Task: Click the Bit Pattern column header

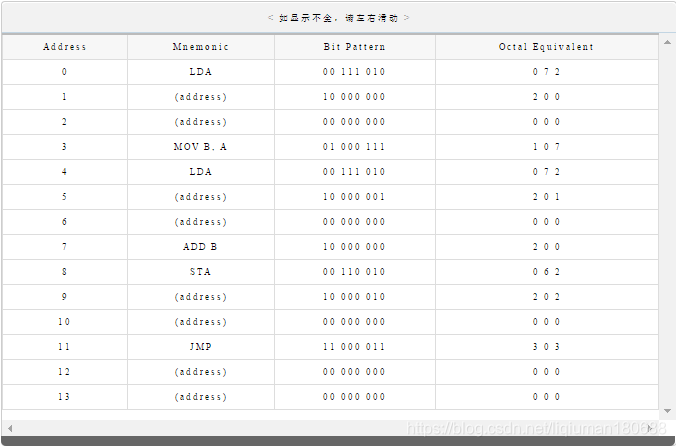Action: (x=354, y=47)
